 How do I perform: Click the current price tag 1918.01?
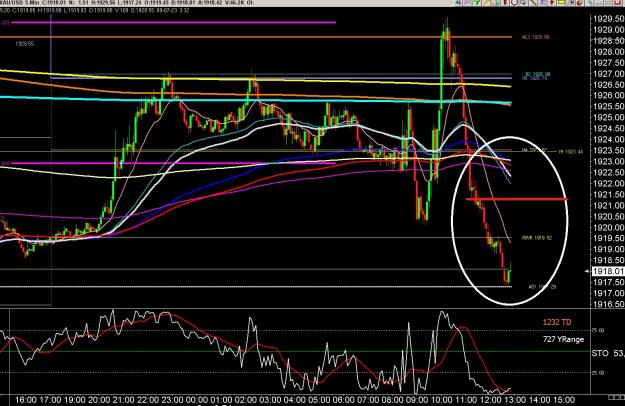[x=608, y=271]
